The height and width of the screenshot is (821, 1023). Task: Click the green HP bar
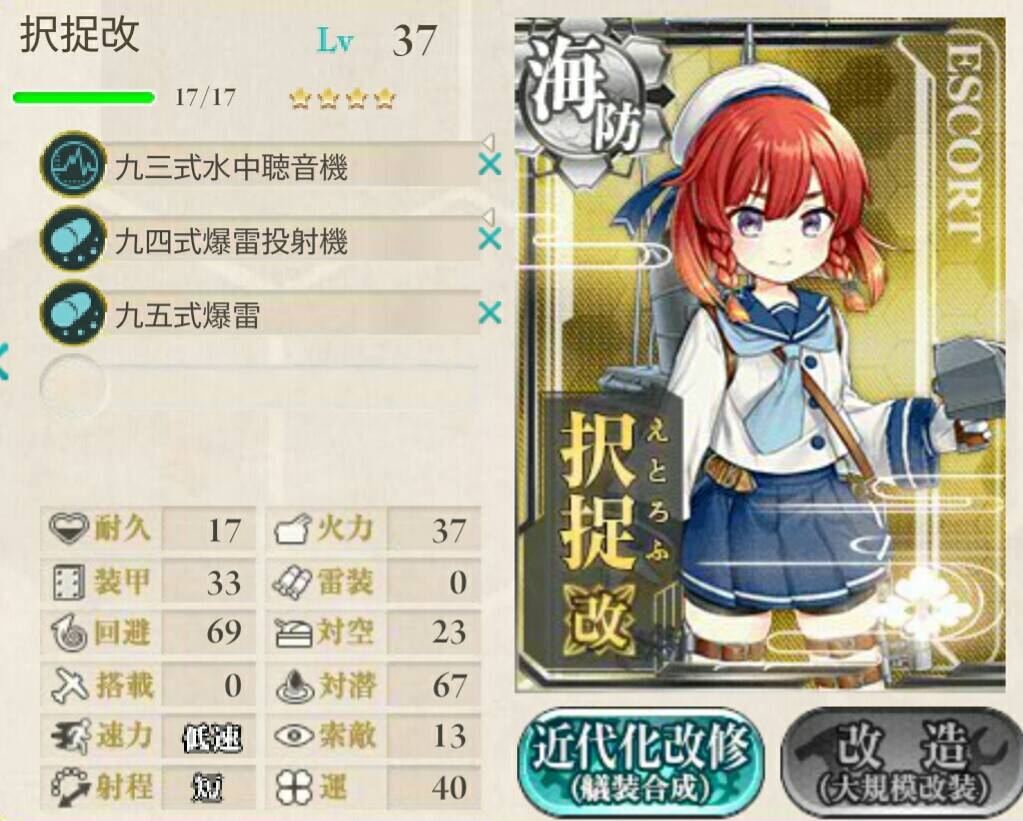pos(84,98)
